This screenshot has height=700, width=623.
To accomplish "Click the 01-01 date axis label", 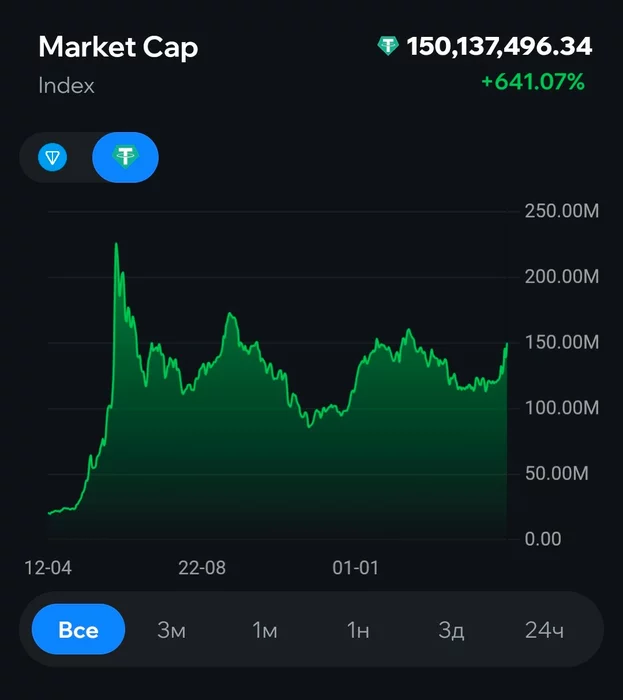I will click(x=355, y=568).
